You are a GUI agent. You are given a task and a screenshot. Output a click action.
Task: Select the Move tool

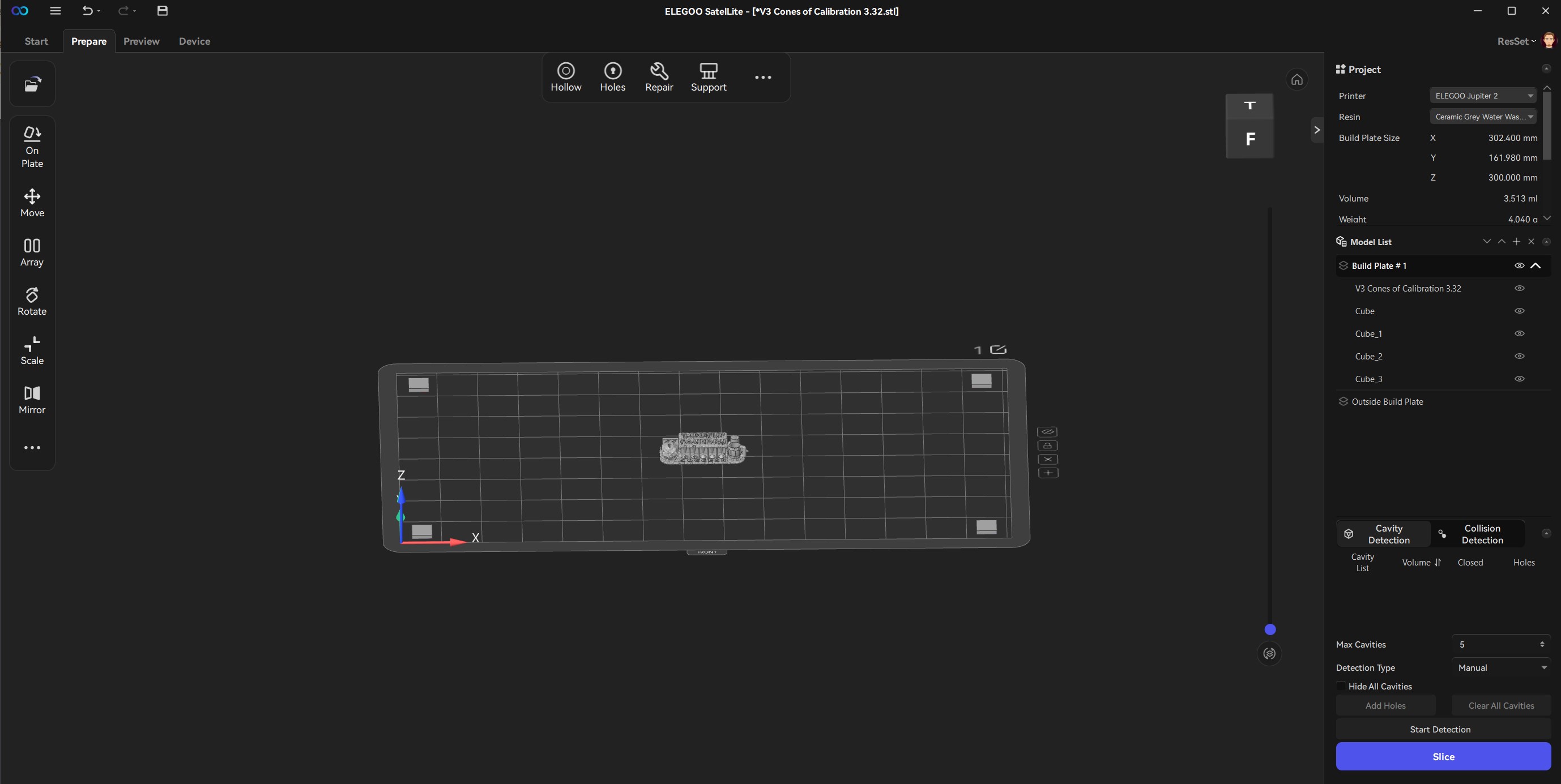tap(32, 203)
